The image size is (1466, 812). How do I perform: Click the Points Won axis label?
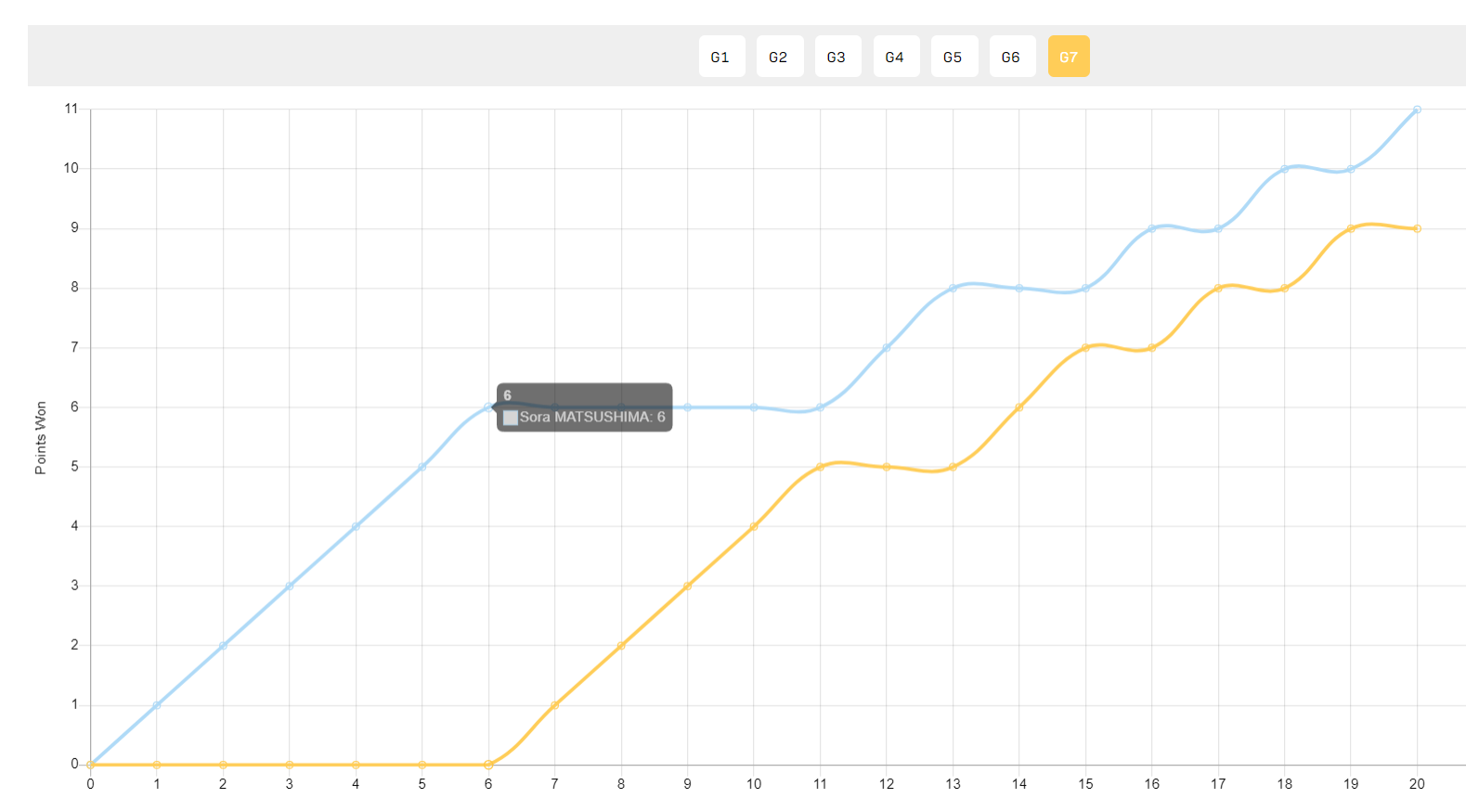click(x=40, y=438)
